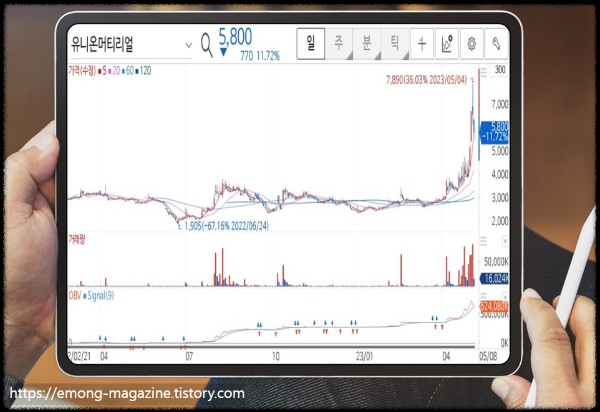The height and width of the screenshot is (412, 600).
Task: Toggle the 120-day moving average legend
Action: click(143, 71)
